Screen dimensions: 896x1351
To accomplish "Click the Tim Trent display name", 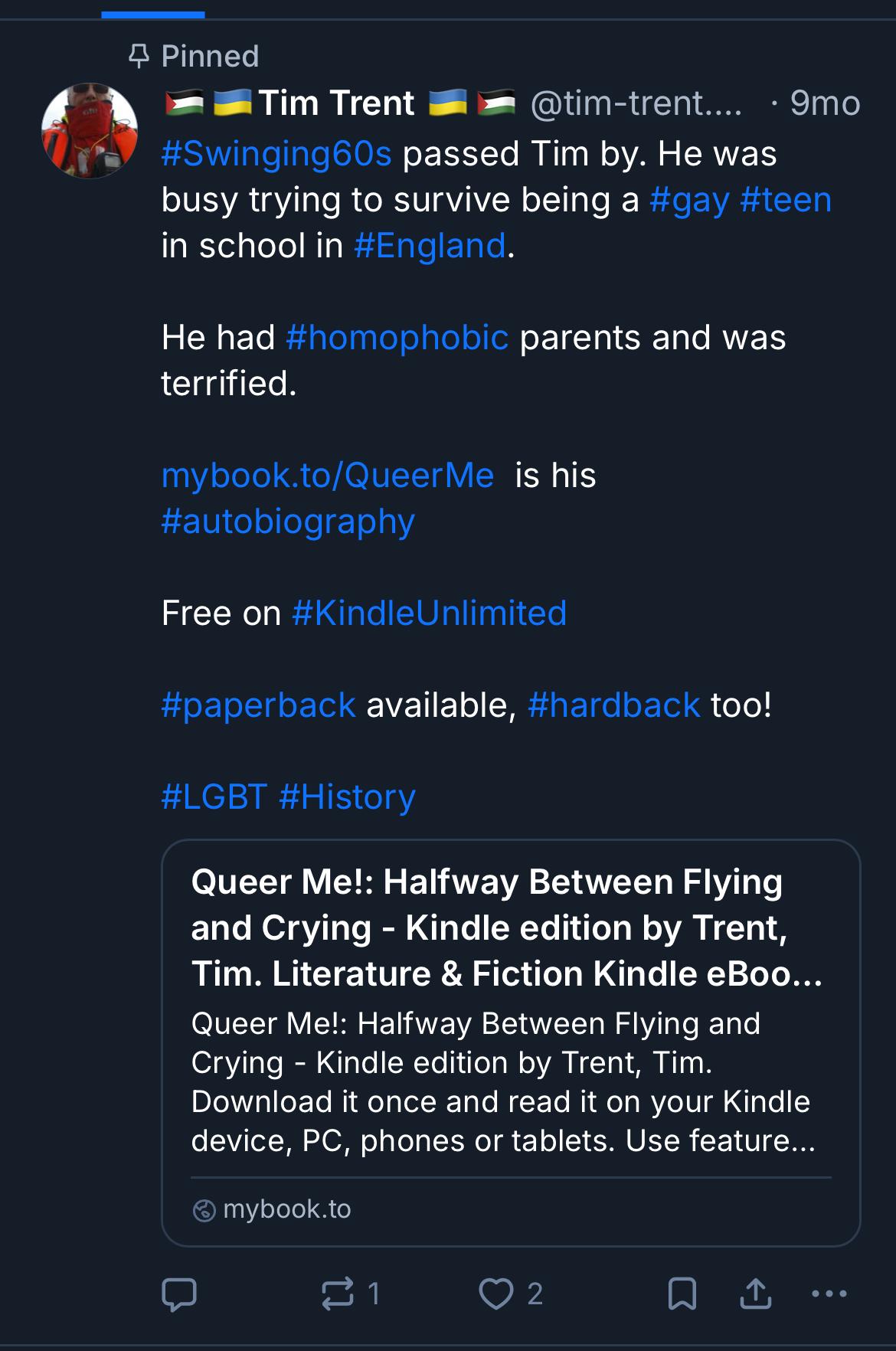I will [x=336, y=103].
